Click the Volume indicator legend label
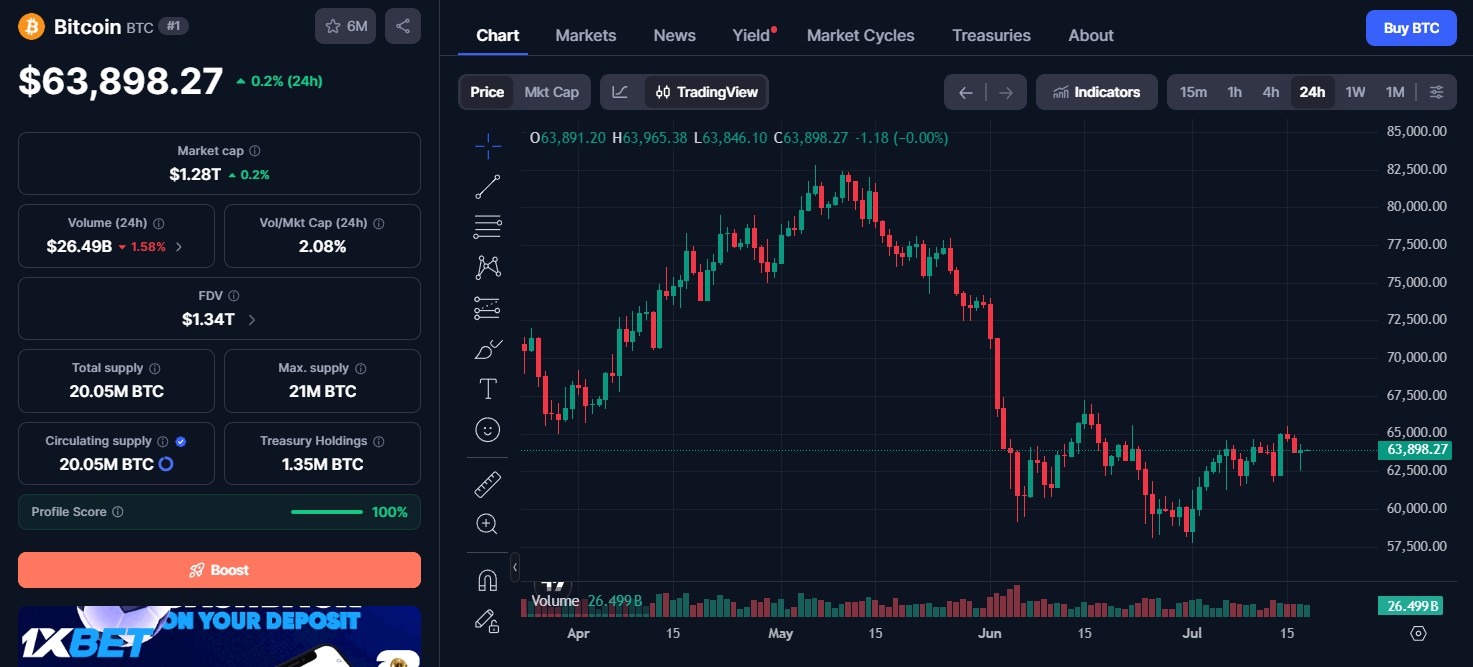The width and height of the screenshot is (1473, 667). pos(555,600)
